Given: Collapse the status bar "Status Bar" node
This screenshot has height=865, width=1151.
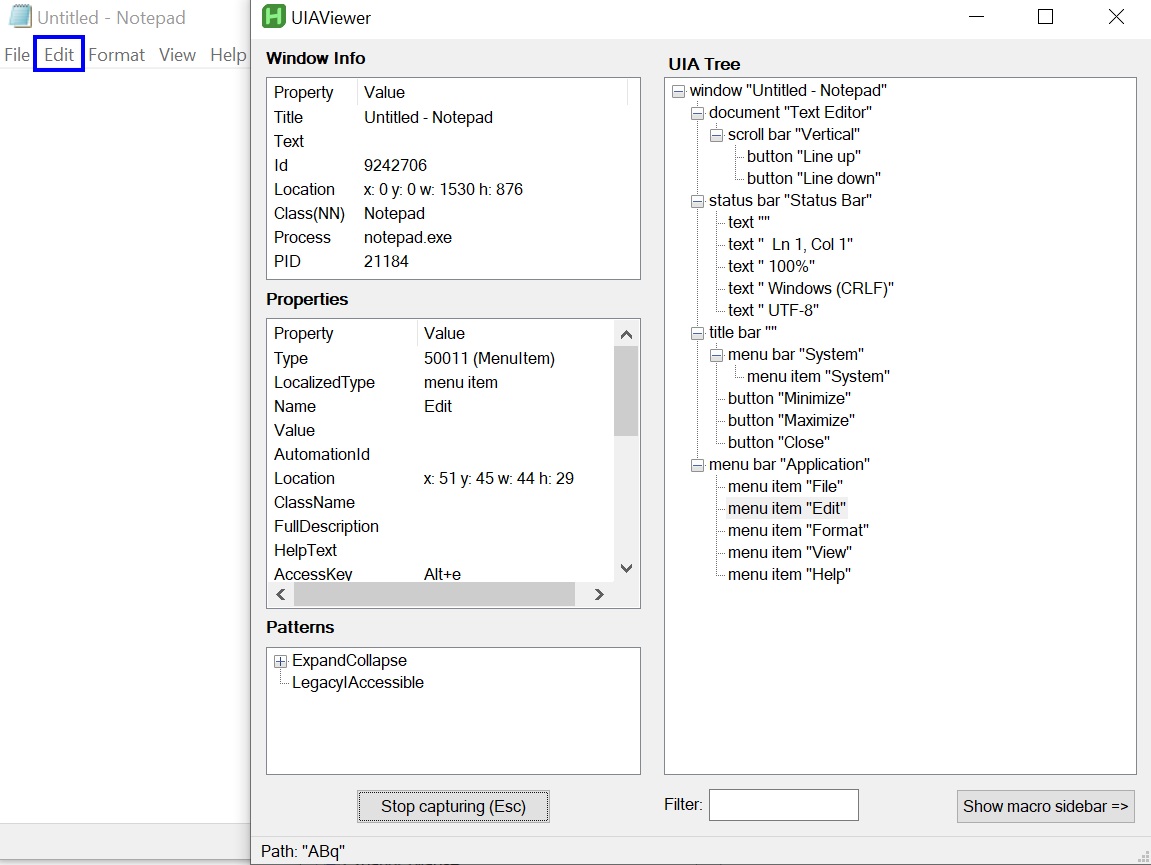Looking at the screenshot, I should (697, 200).
